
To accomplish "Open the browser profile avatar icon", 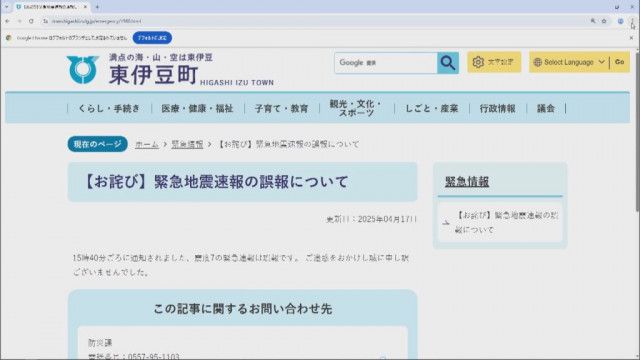I will (x=620, y=21).
